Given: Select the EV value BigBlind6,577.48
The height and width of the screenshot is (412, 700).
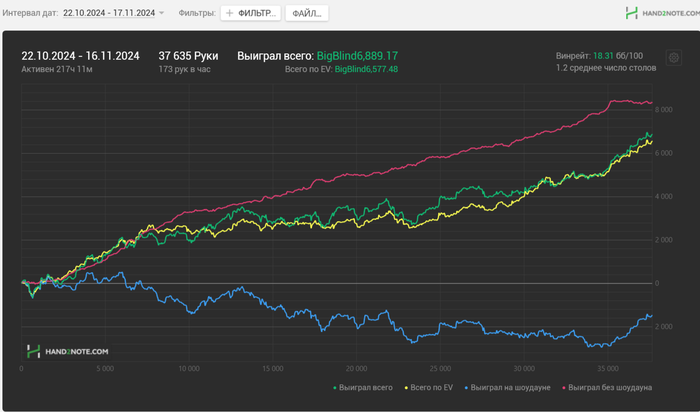Looking at the screenshot, I should click(366, 69).
